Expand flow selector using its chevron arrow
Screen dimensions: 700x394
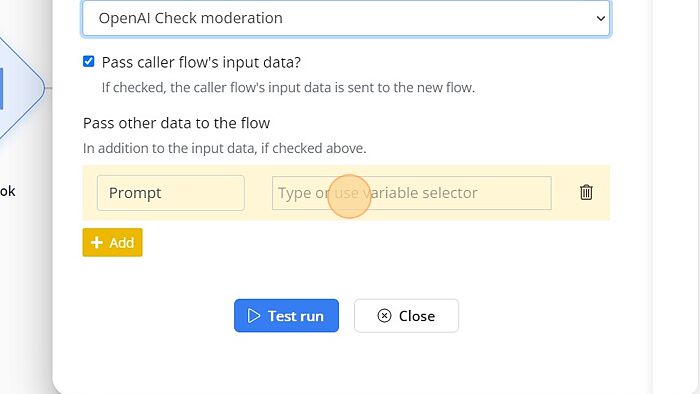pyautogui.click(x=600, y=18)
